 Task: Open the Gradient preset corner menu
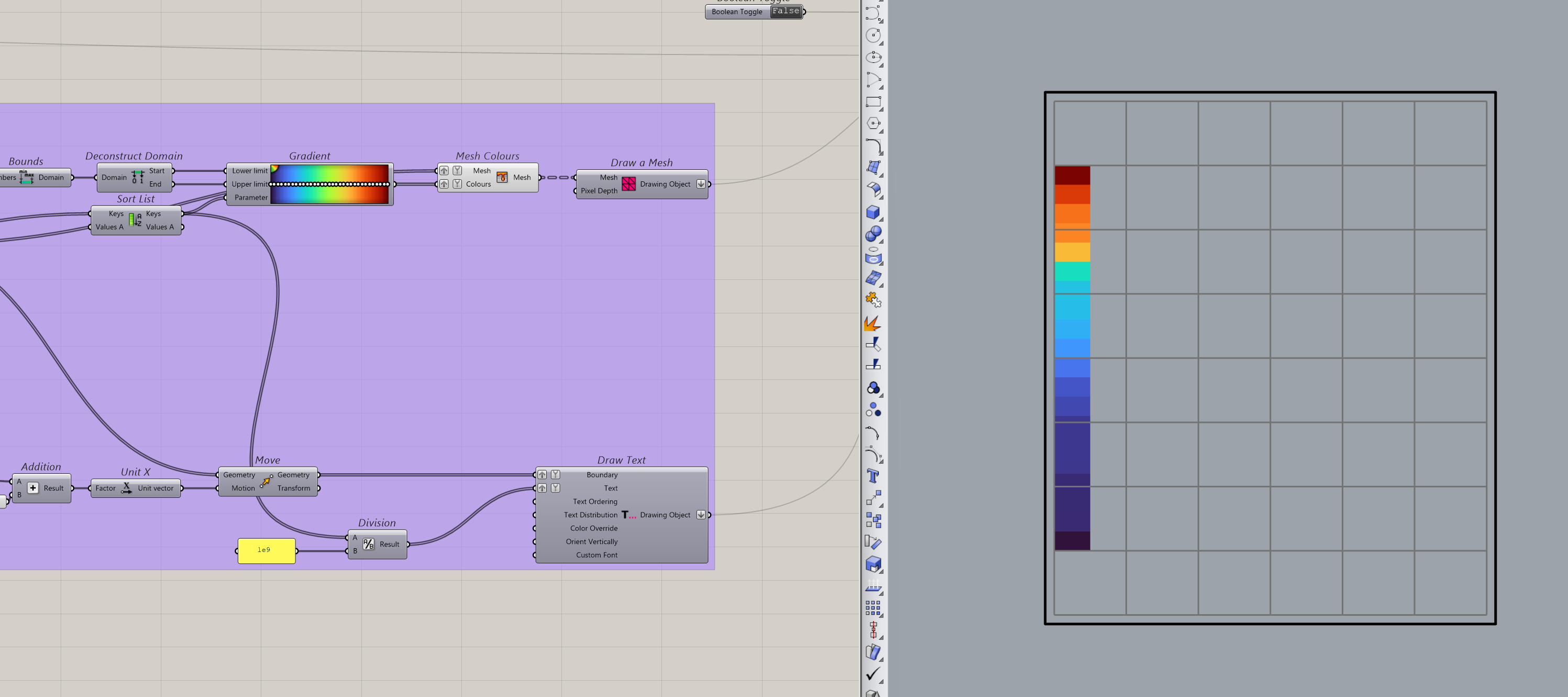274,169
